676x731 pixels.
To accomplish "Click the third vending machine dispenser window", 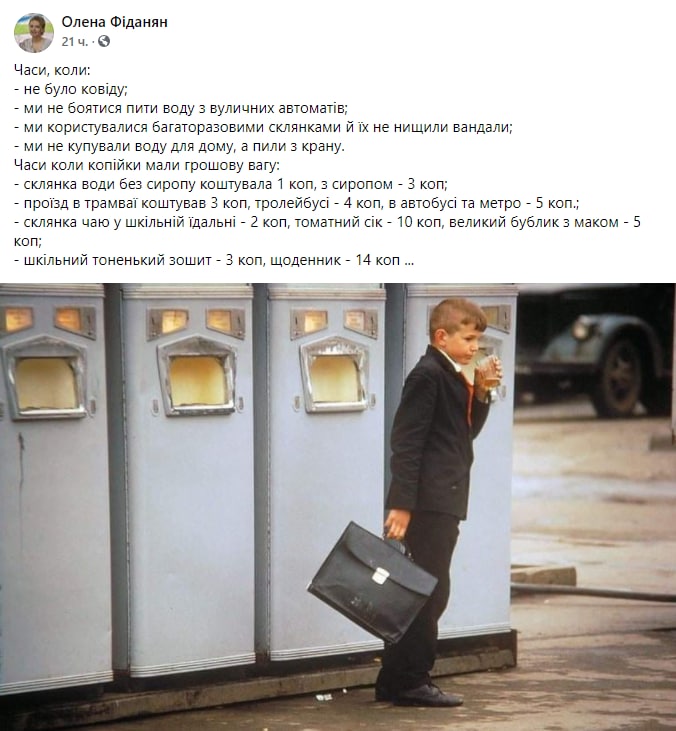I will [335, 375].
